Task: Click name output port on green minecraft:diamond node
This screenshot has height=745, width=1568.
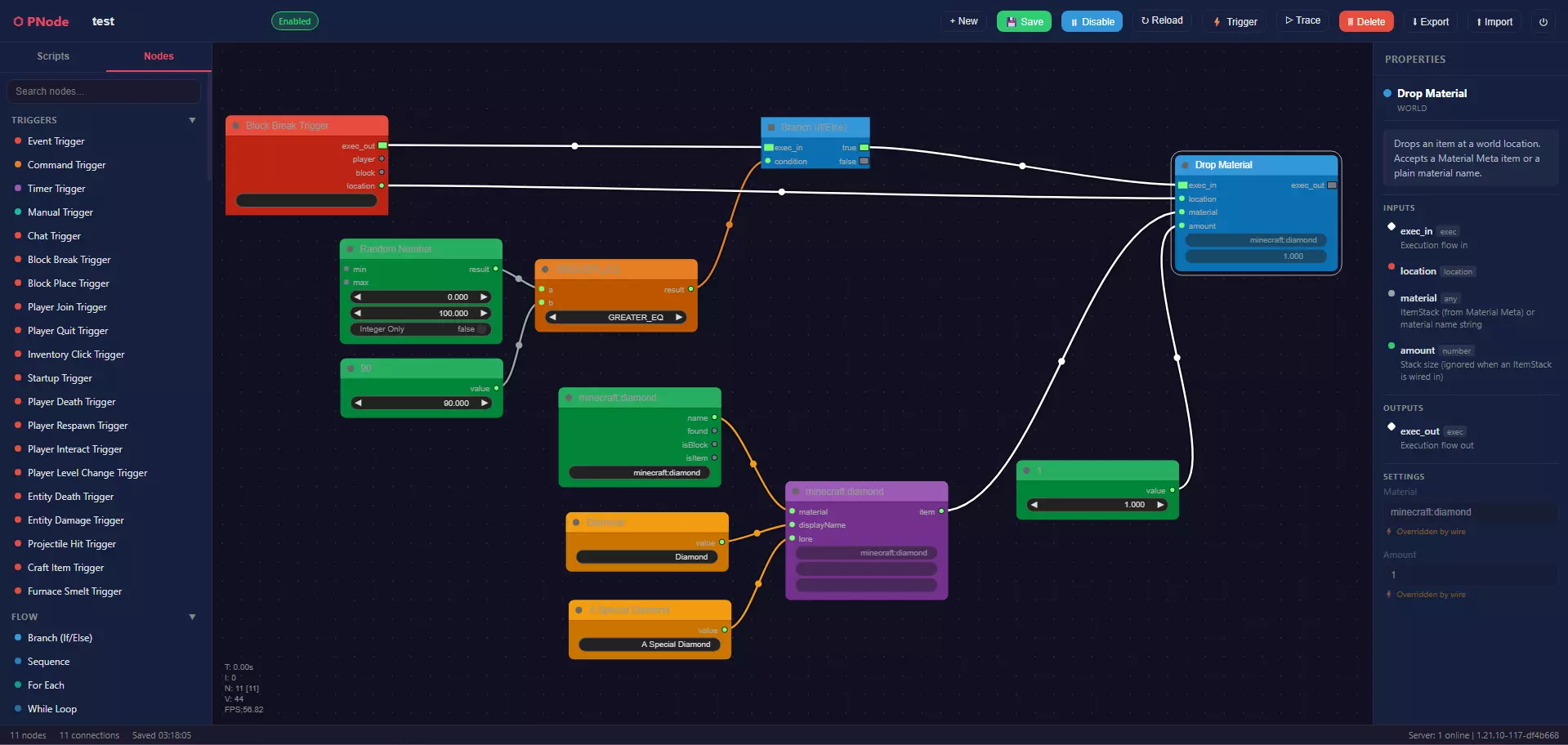Action: (x=714, y=417)
